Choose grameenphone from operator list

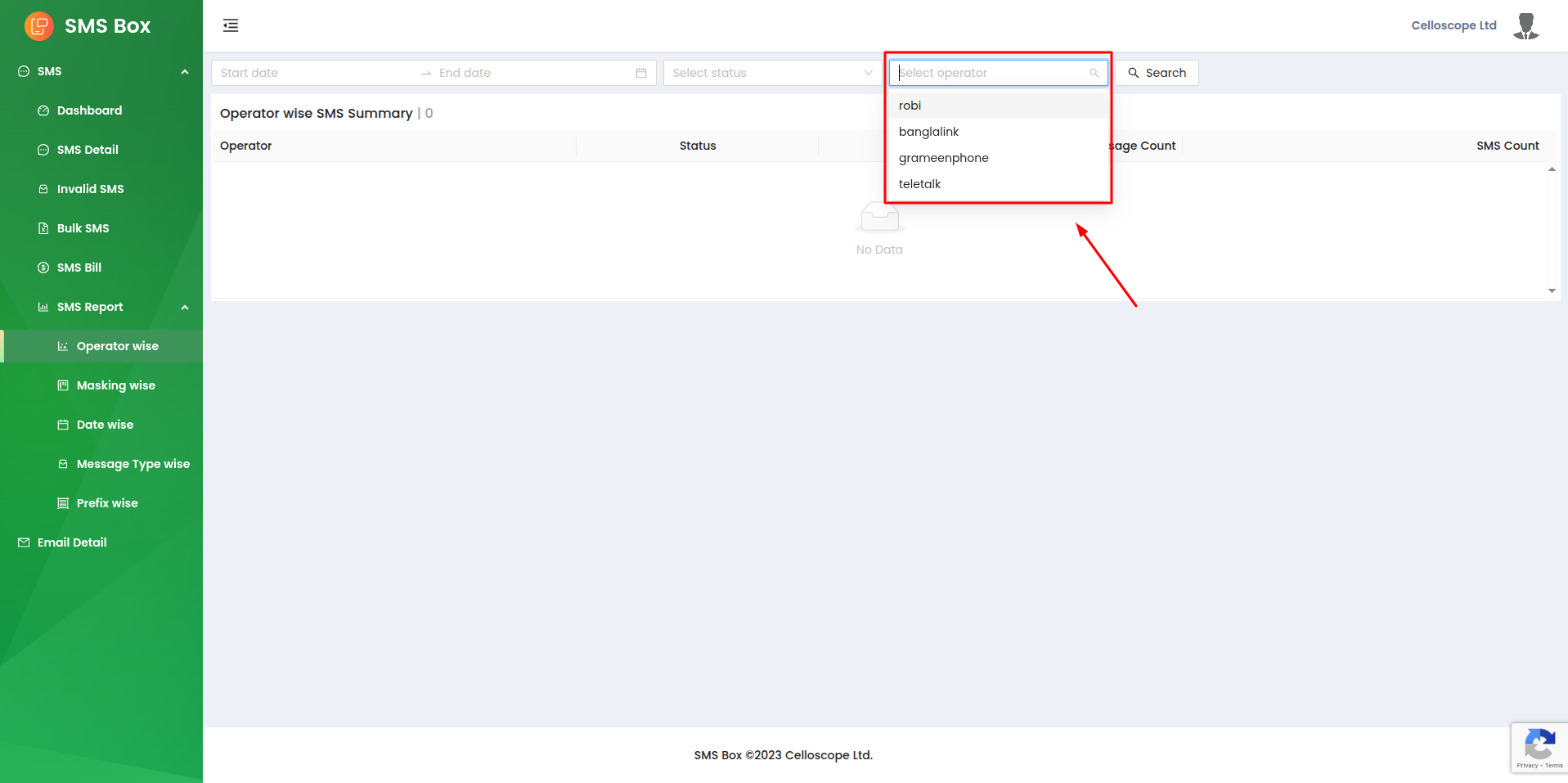tap(943, 158)
